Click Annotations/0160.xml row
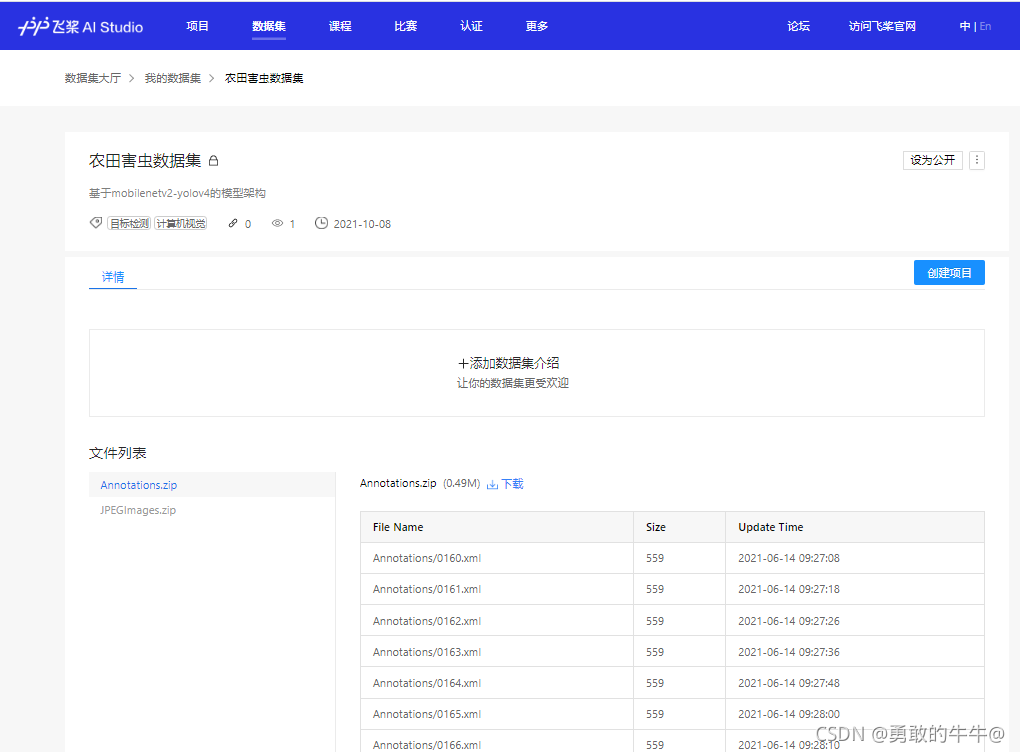 (672, 558)
